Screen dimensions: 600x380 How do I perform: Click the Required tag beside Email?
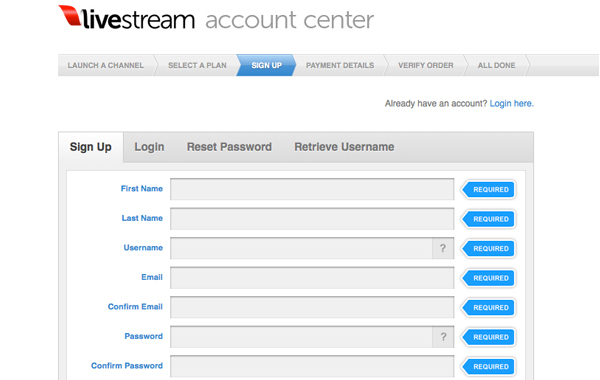coord(489,278)
